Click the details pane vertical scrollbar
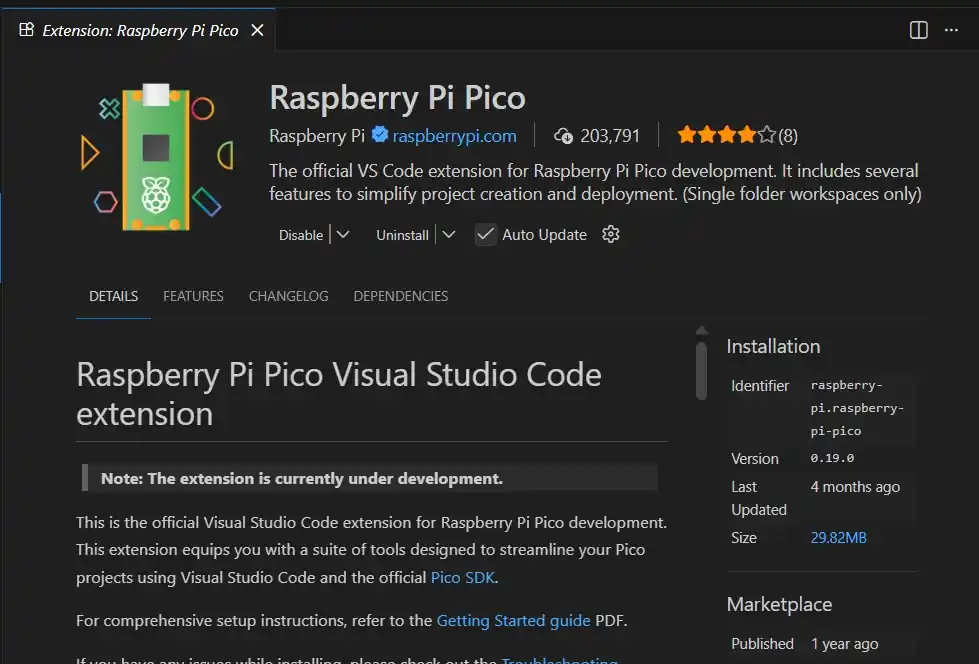 702,370
